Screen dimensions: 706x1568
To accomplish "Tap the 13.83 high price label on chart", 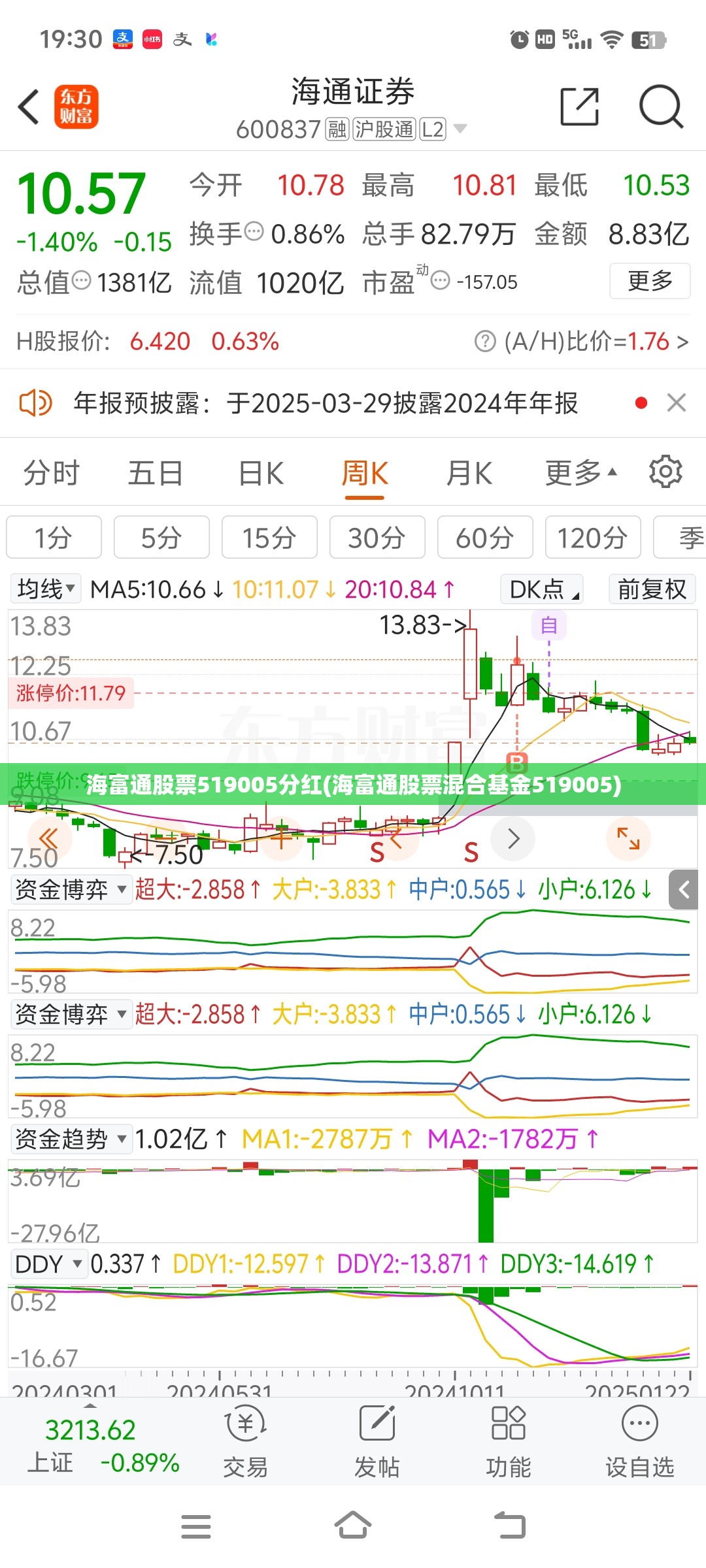I will click(x=424, y=625).
